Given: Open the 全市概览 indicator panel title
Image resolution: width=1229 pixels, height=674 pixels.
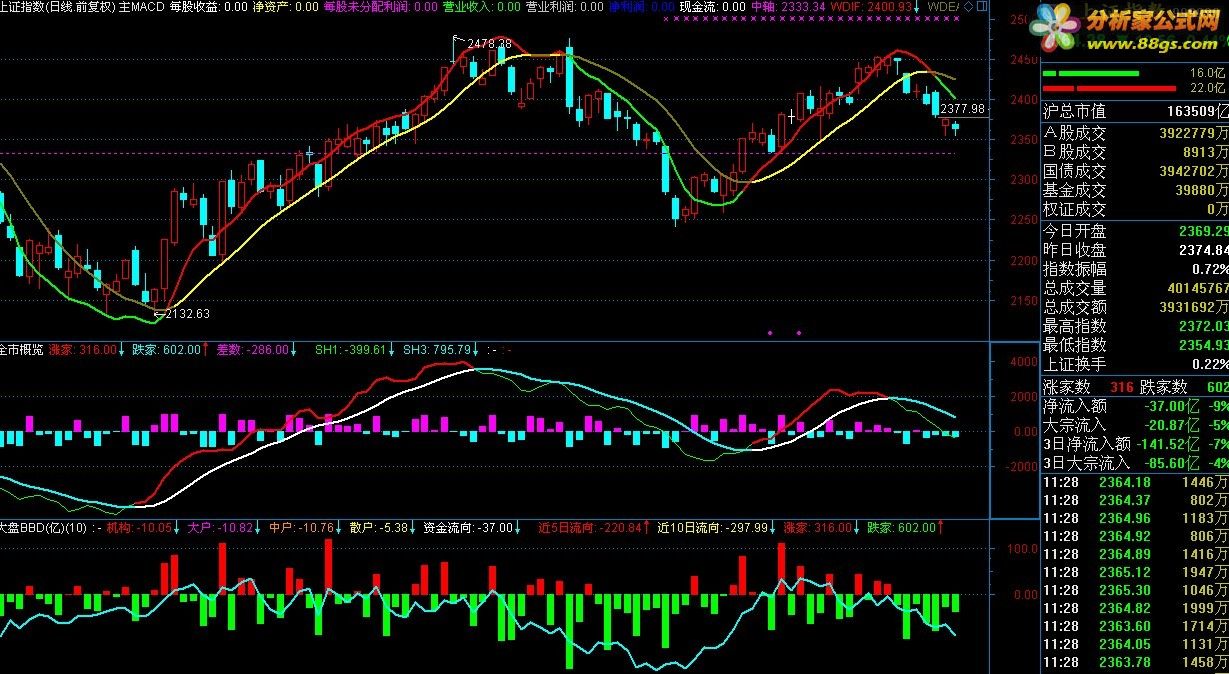Looking at the screenshot, I should click(21, 349).
